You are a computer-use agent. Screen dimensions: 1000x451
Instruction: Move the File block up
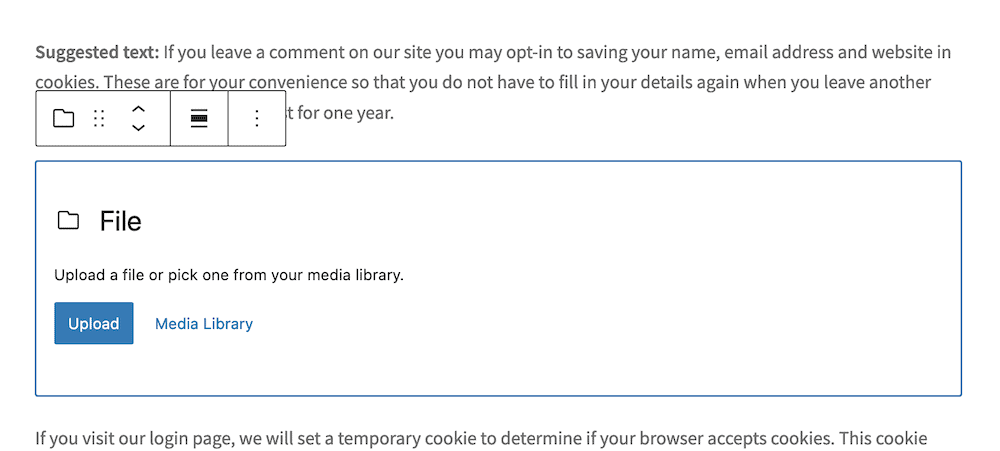tap(139, 109)
